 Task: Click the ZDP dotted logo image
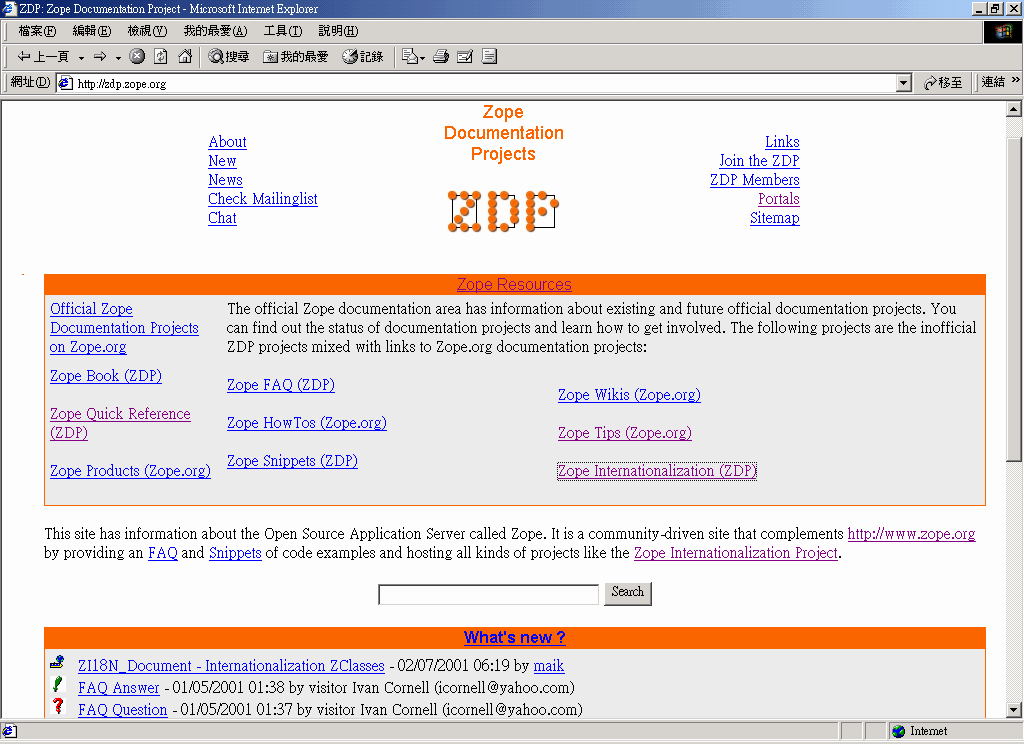503,211
